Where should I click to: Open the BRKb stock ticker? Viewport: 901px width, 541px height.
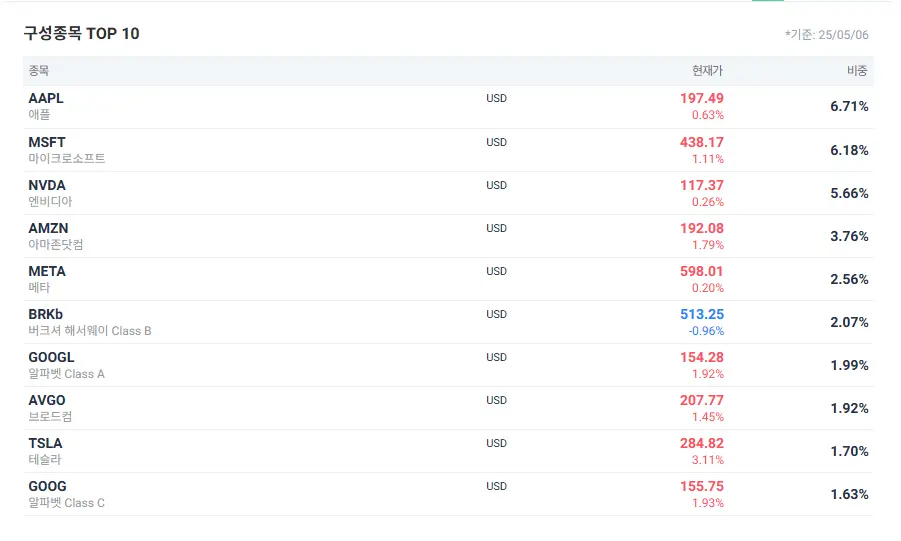[46, 314]
